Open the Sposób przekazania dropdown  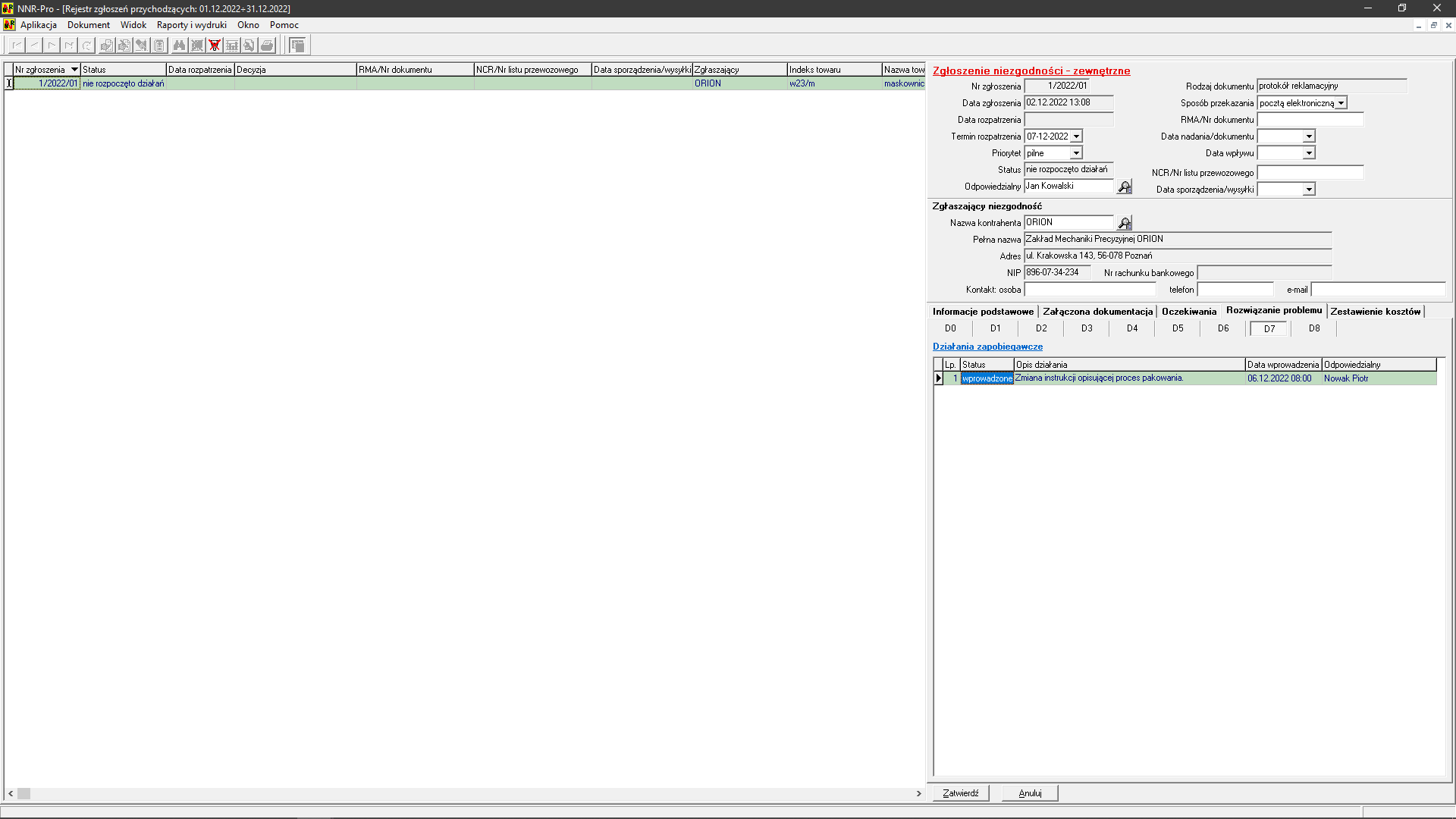point(1341,103)
